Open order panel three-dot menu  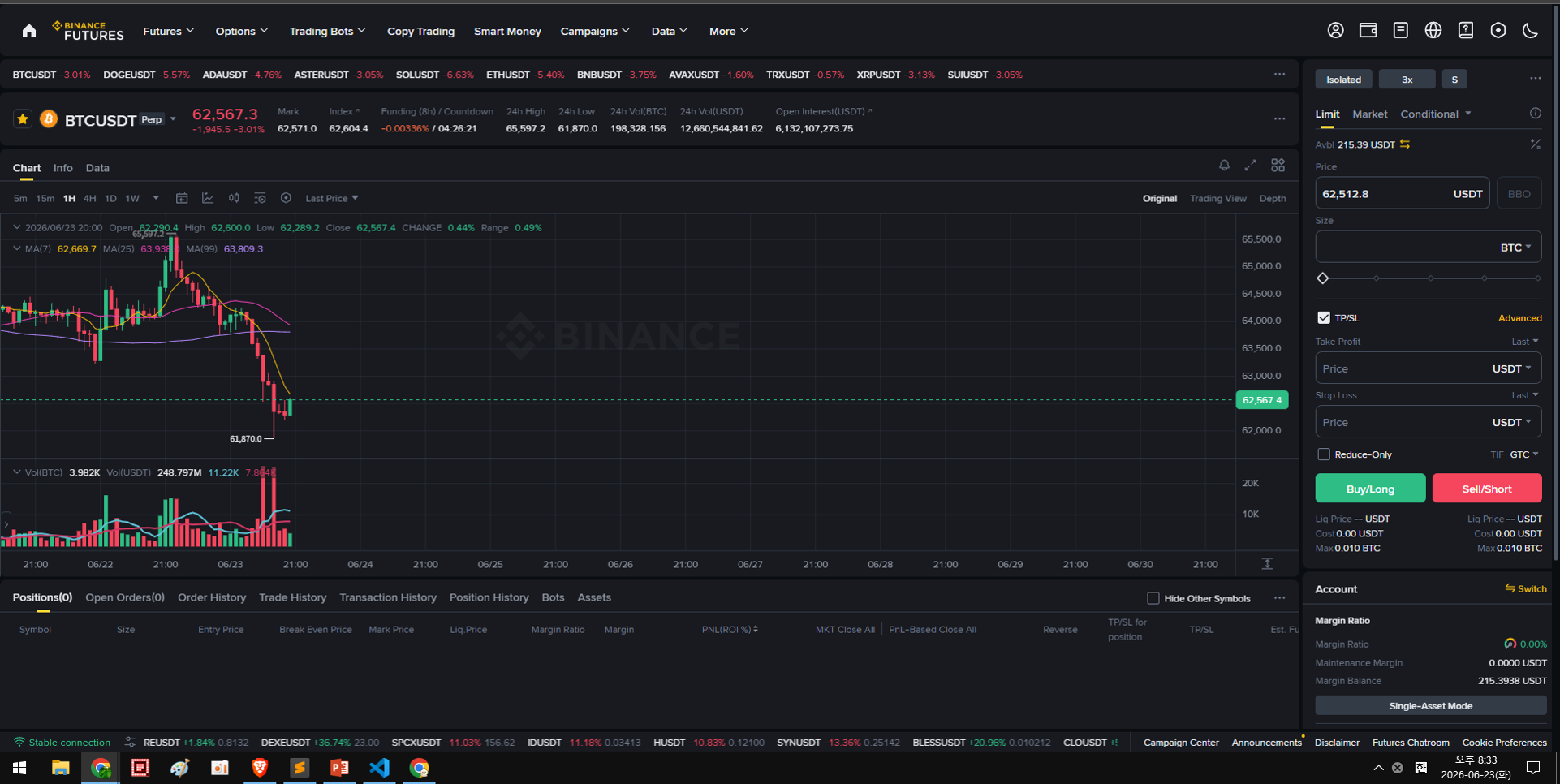pos(1535,79)
